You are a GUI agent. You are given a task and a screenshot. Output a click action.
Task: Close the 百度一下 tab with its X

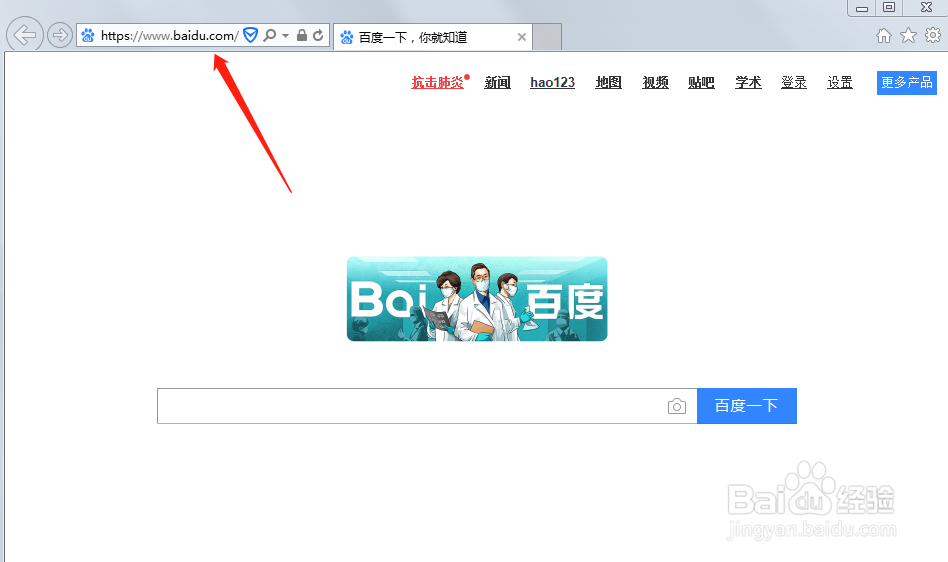click(522, 37)
